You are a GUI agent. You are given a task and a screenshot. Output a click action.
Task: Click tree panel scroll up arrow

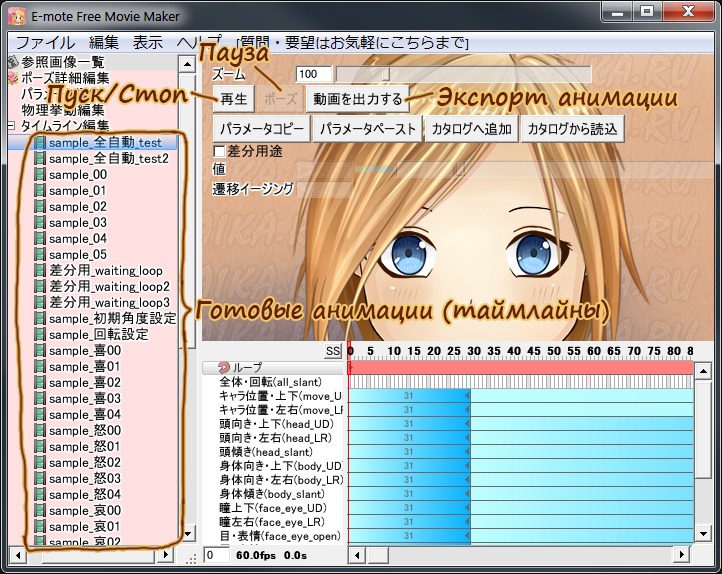(187, 64)
